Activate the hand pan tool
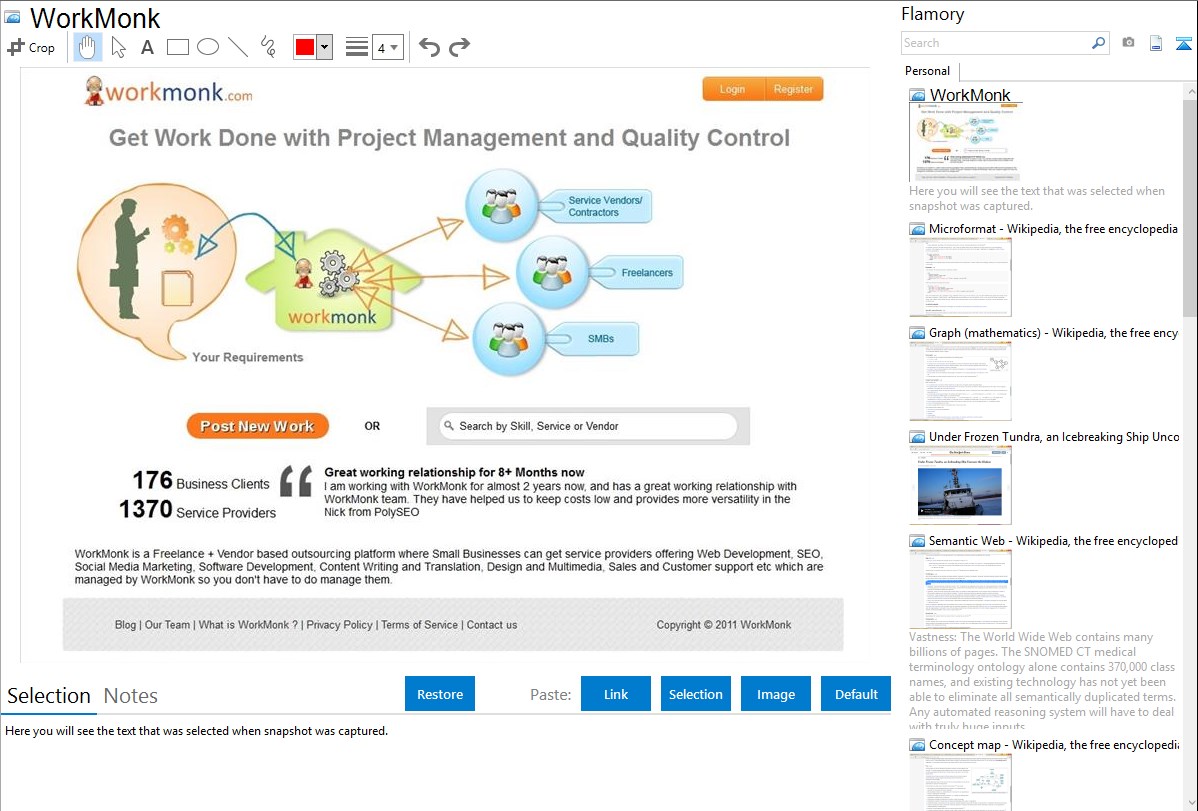This screenshot has width=1198, height=811. click(88, 47)
